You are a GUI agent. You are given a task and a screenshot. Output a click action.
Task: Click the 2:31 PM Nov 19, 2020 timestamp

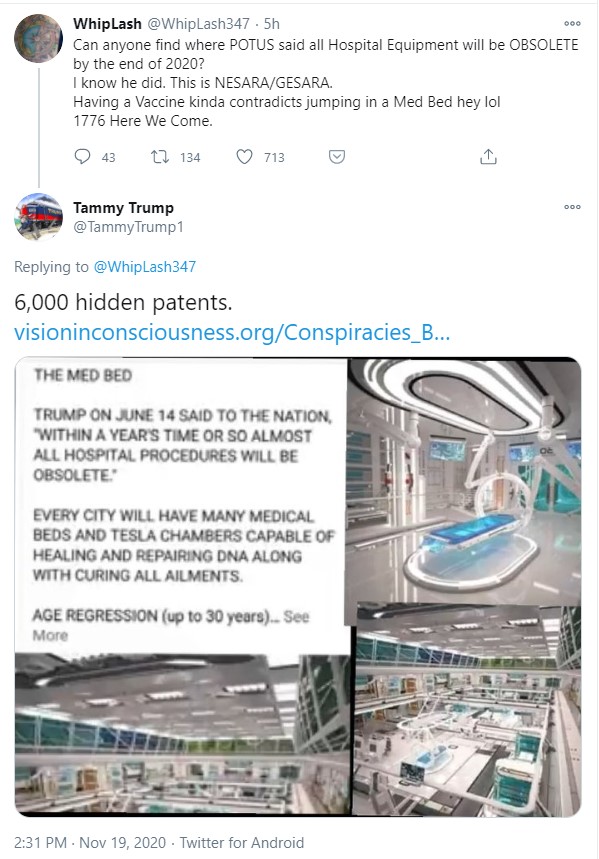tap(90, 843)
